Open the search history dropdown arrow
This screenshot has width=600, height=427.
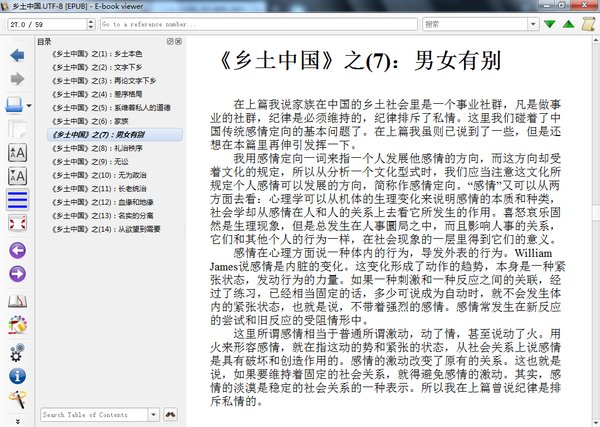click(533, 24)
